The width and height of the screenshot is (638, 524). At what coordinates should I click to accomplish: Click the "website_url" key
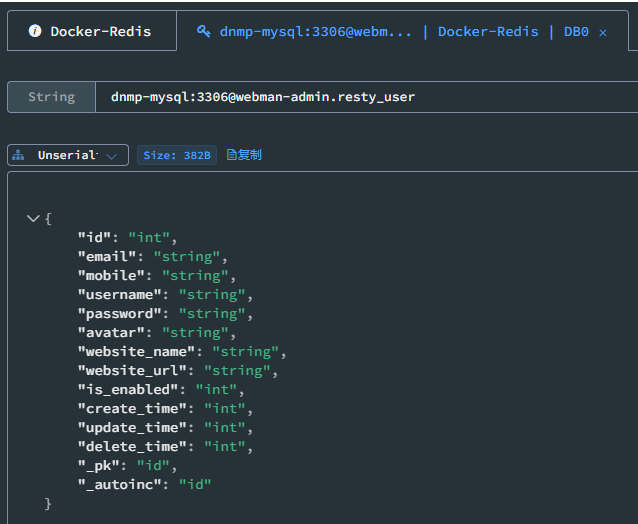[x=132, y=371]
